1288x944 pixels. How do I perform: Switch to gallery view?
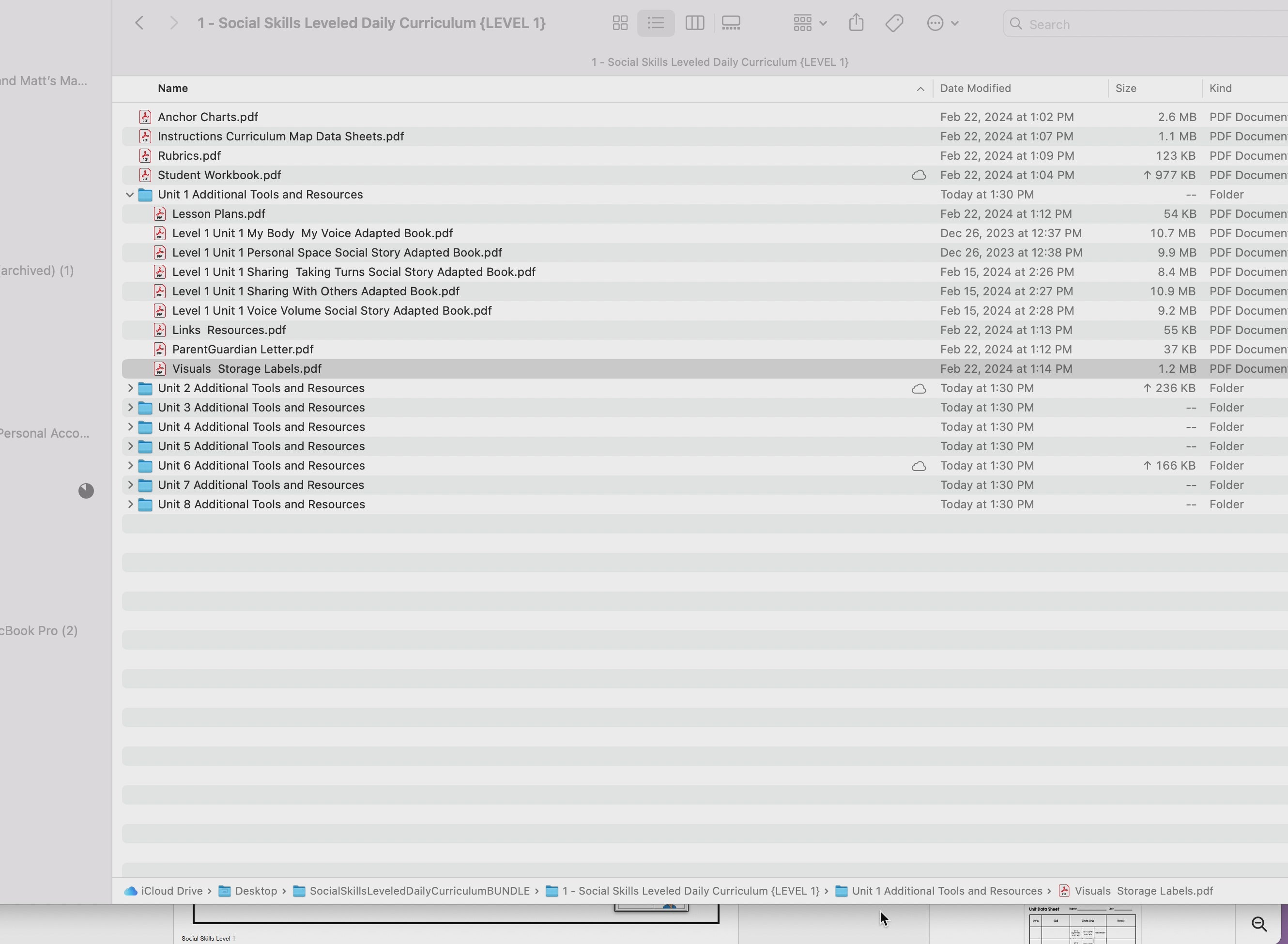731,23
